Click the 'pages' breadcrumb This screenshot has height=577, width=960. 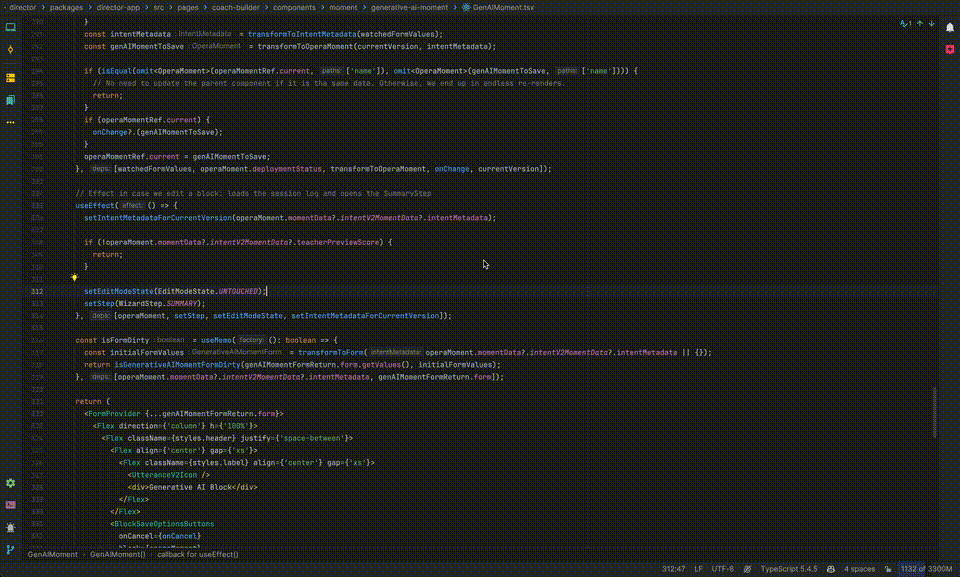click(x=188, y=7)
